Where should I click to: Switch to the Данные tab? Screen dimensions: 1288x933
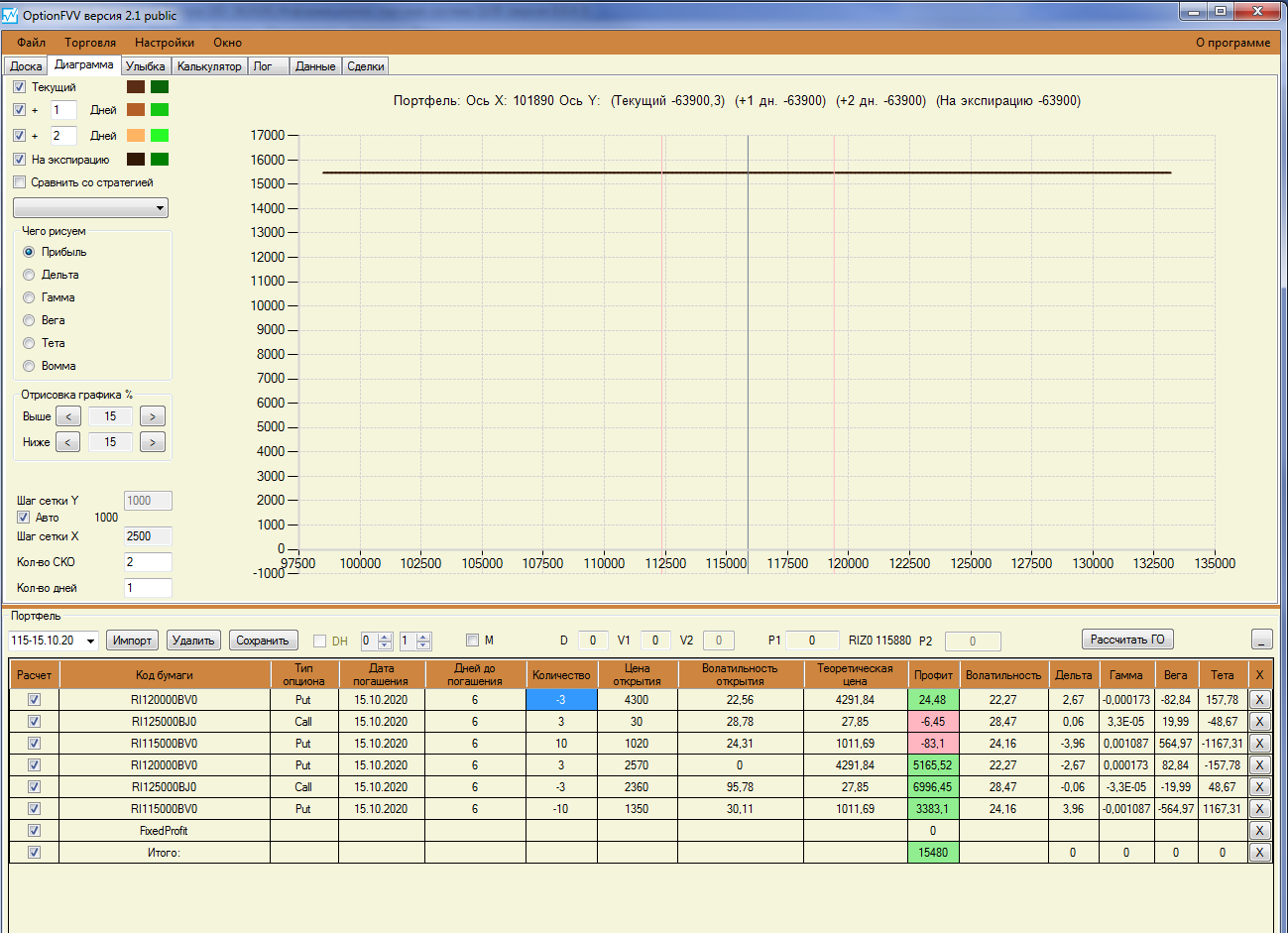[315, 66]
